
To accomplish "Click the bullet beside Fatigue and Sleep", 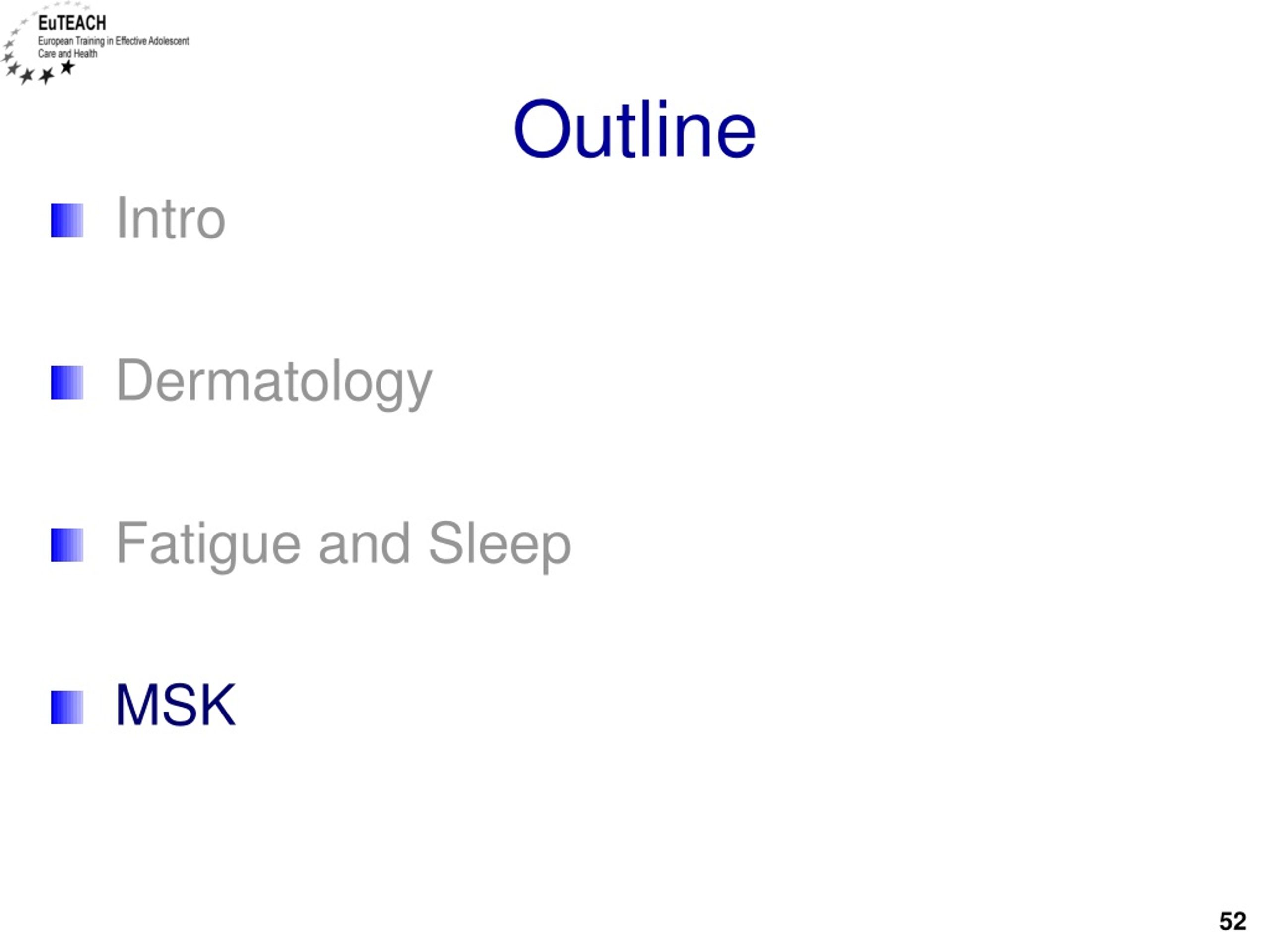I will pyautogui.click(x=67, y=545).
